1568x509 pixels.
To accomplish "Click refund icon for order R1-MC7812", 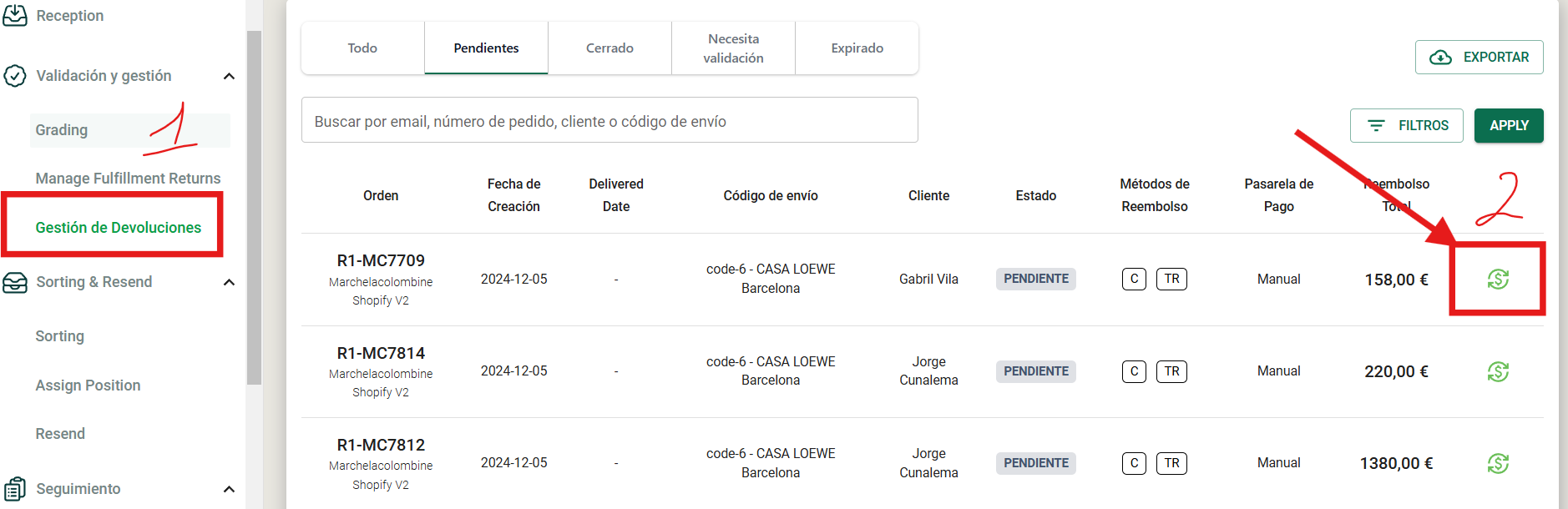I will [x=1498, y=463].
